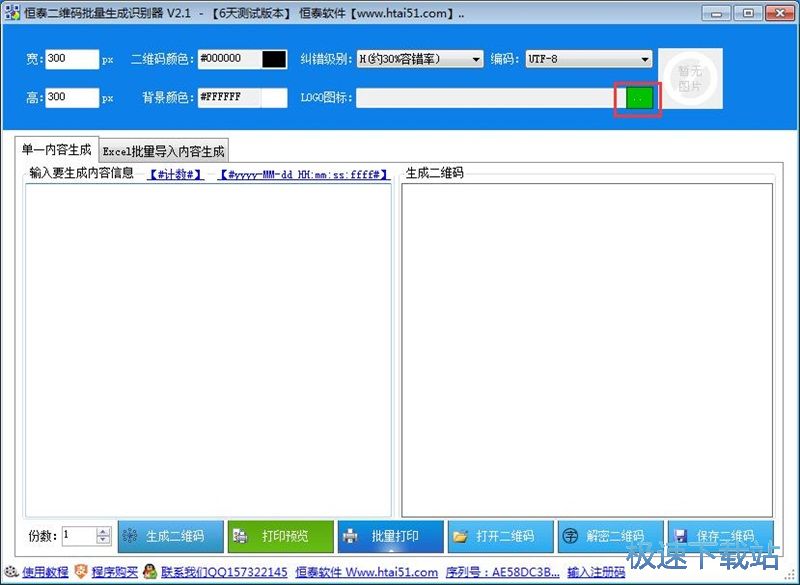
Task: Click 联系我们QQ157322145 contact link
Action: pyautogui.click(x=224, y=572)
